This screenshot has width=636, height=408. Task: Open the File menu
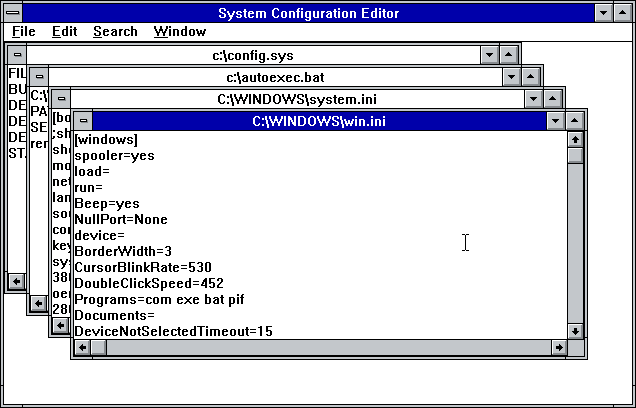point(23,31)
